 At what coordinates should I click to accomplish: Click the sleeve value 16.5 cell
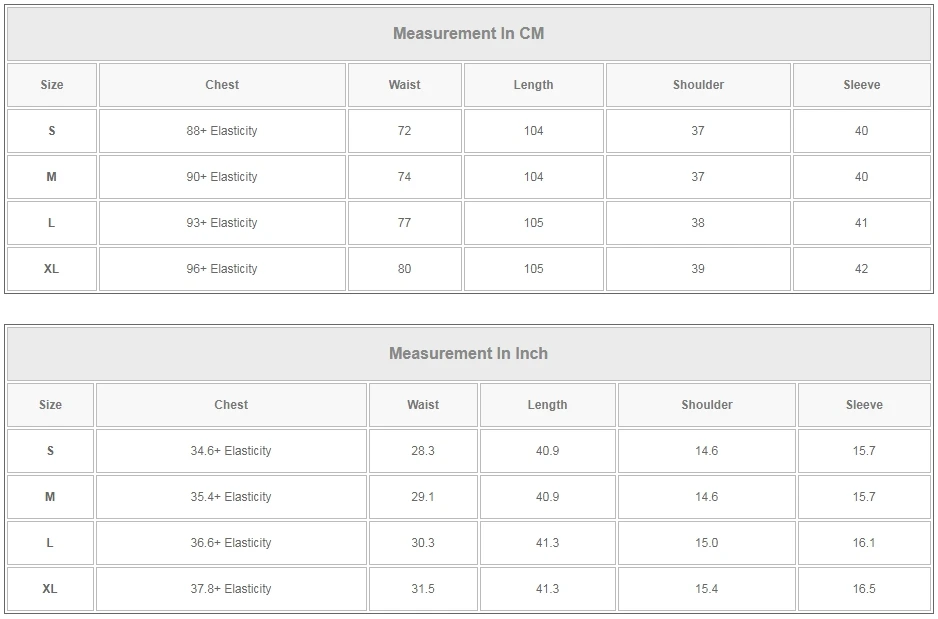click(x=864, y=589)
